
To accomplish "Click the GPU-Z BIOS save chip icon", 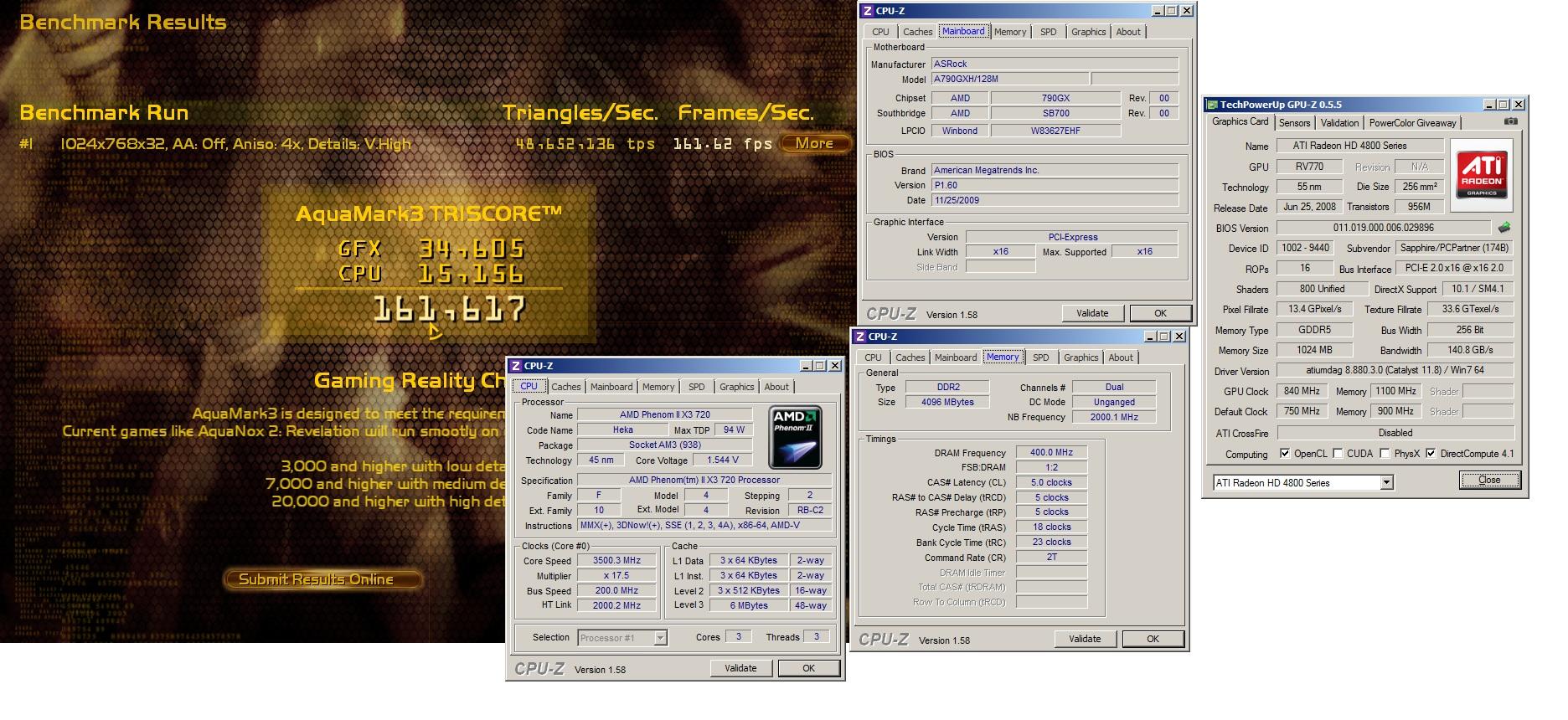I will [x=1504, y=227].
